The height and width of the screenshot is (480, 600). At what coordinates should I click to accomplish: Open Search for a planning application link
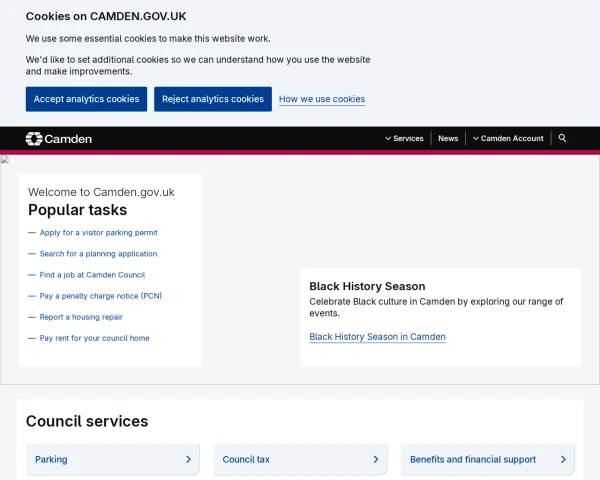tap(98, 254)
